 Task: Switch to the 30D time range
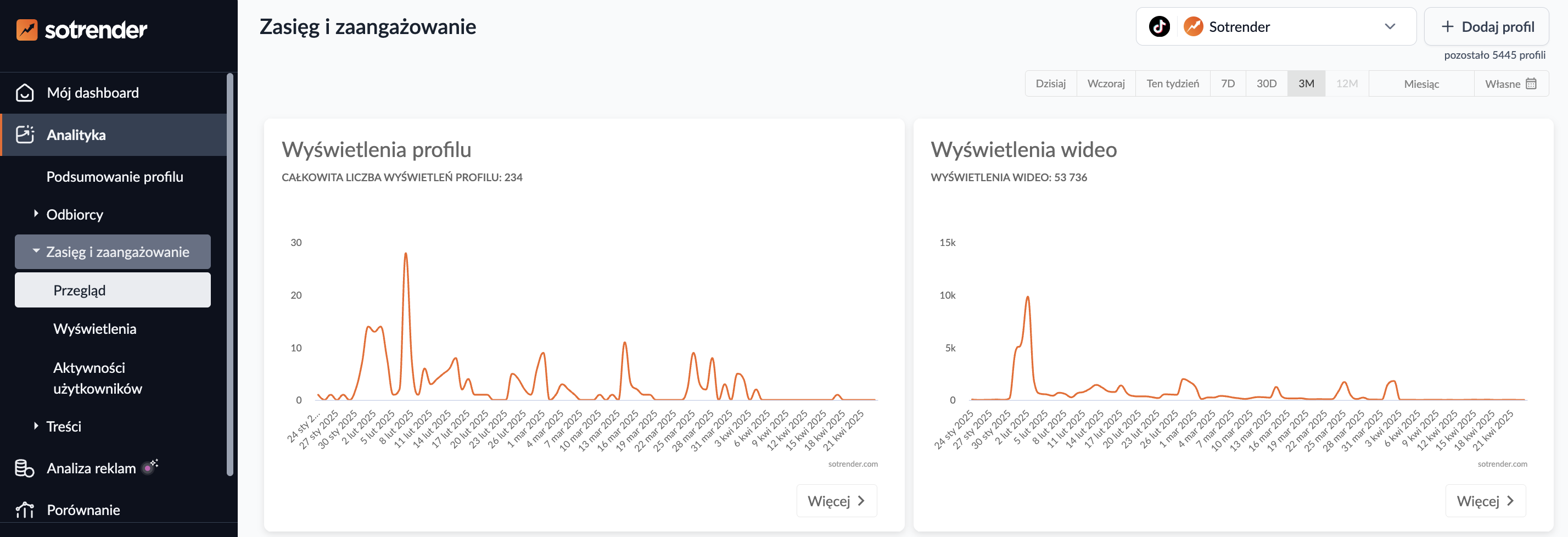click(1266, 83)
